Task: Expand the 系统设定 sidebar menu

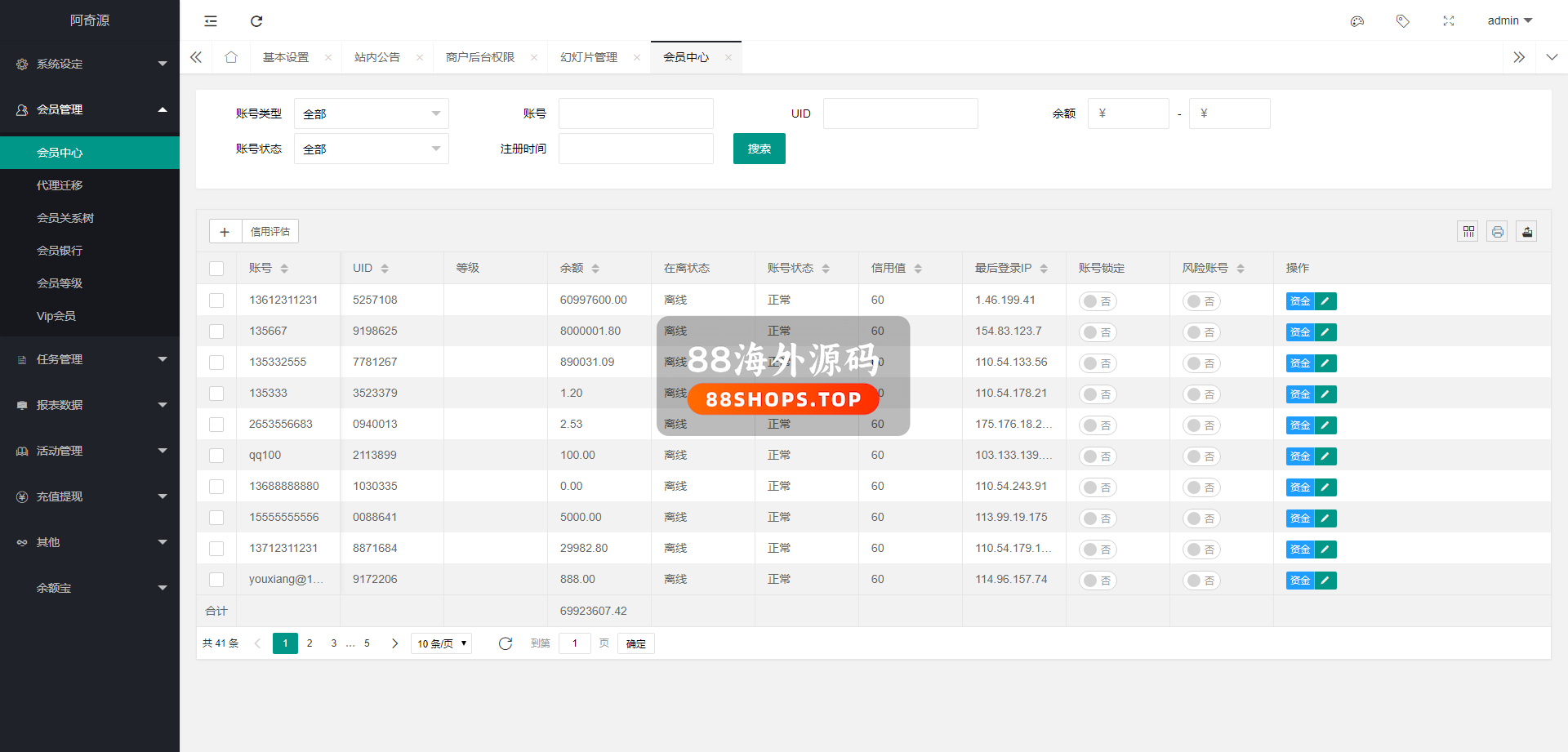Action: pos(90,64)
